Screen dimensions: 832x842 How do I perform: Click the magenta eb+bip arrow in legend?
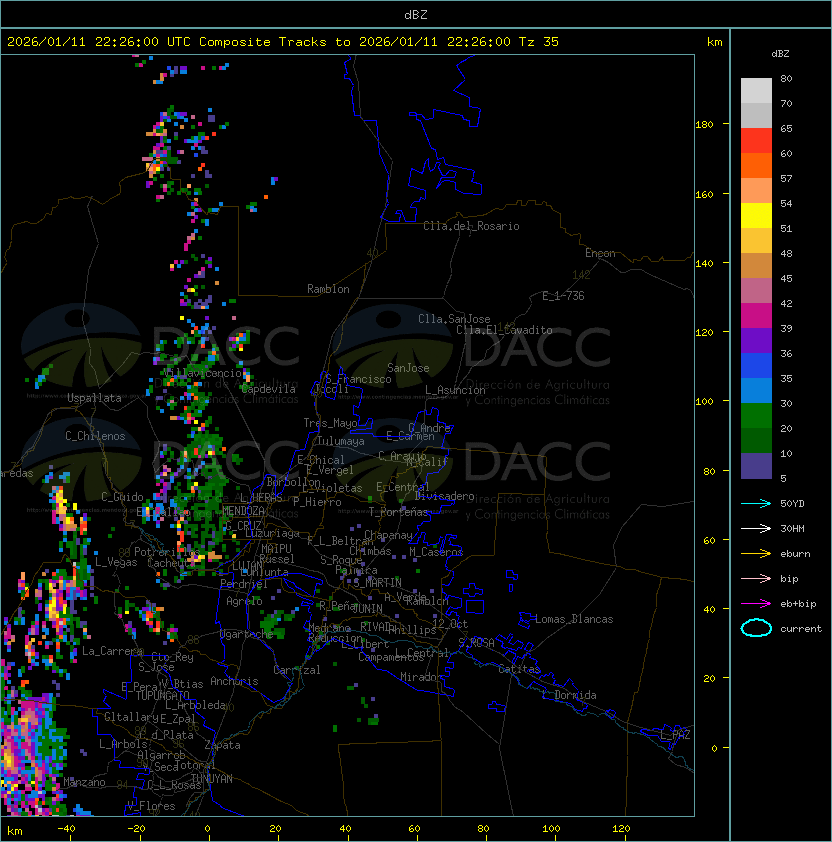pyautogui.click(x=756, y=604)
